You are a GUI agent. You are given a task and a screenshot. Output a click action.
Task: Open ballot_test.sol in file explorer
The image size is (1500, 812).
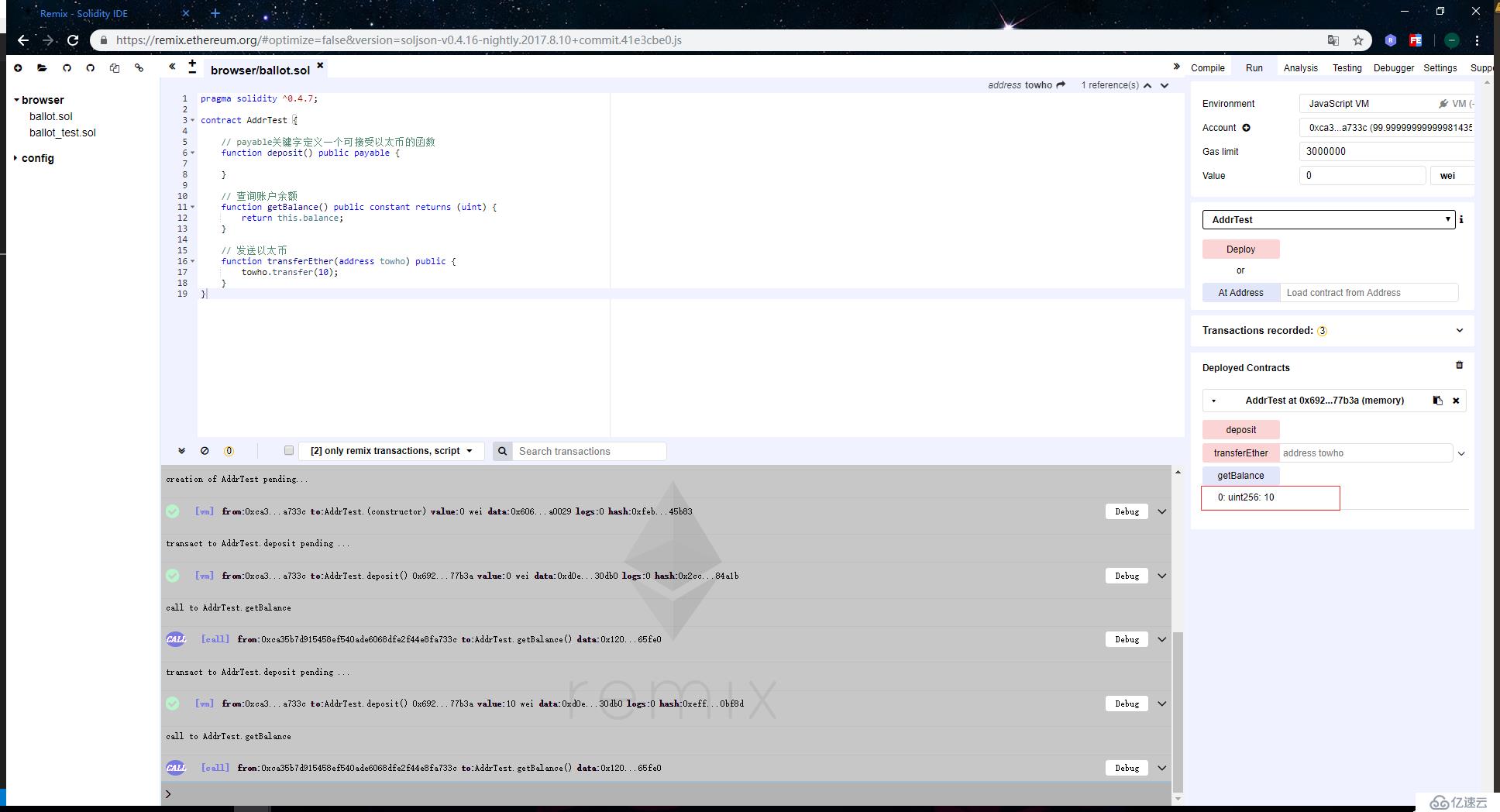[x=63, y=132]
